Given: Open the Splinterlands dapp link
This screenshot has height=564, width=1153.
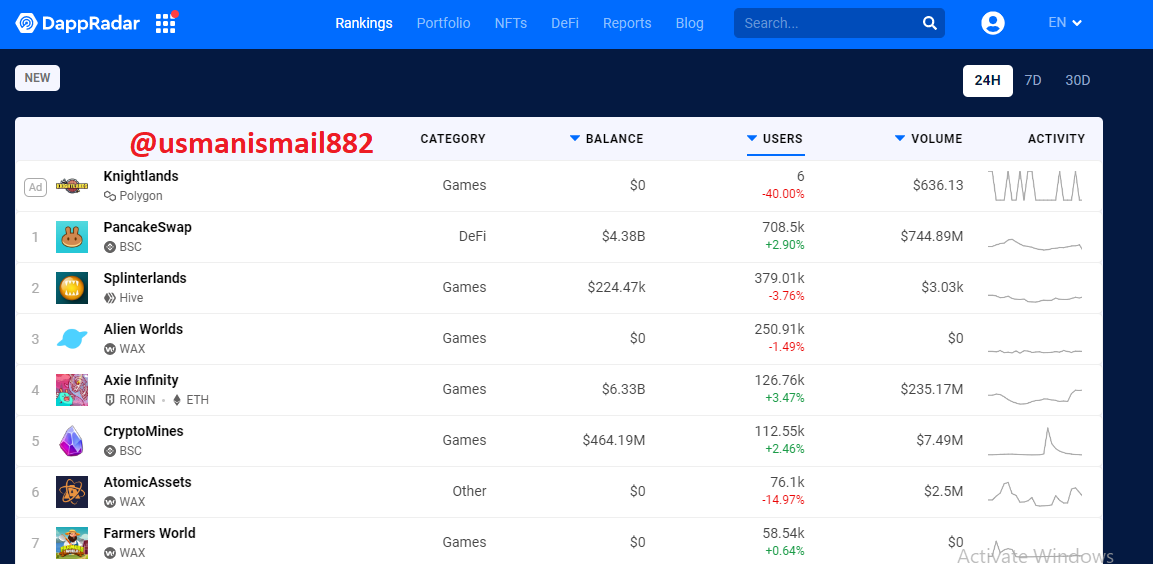Looking at the screenshot, I should click(x=145, y=278).
